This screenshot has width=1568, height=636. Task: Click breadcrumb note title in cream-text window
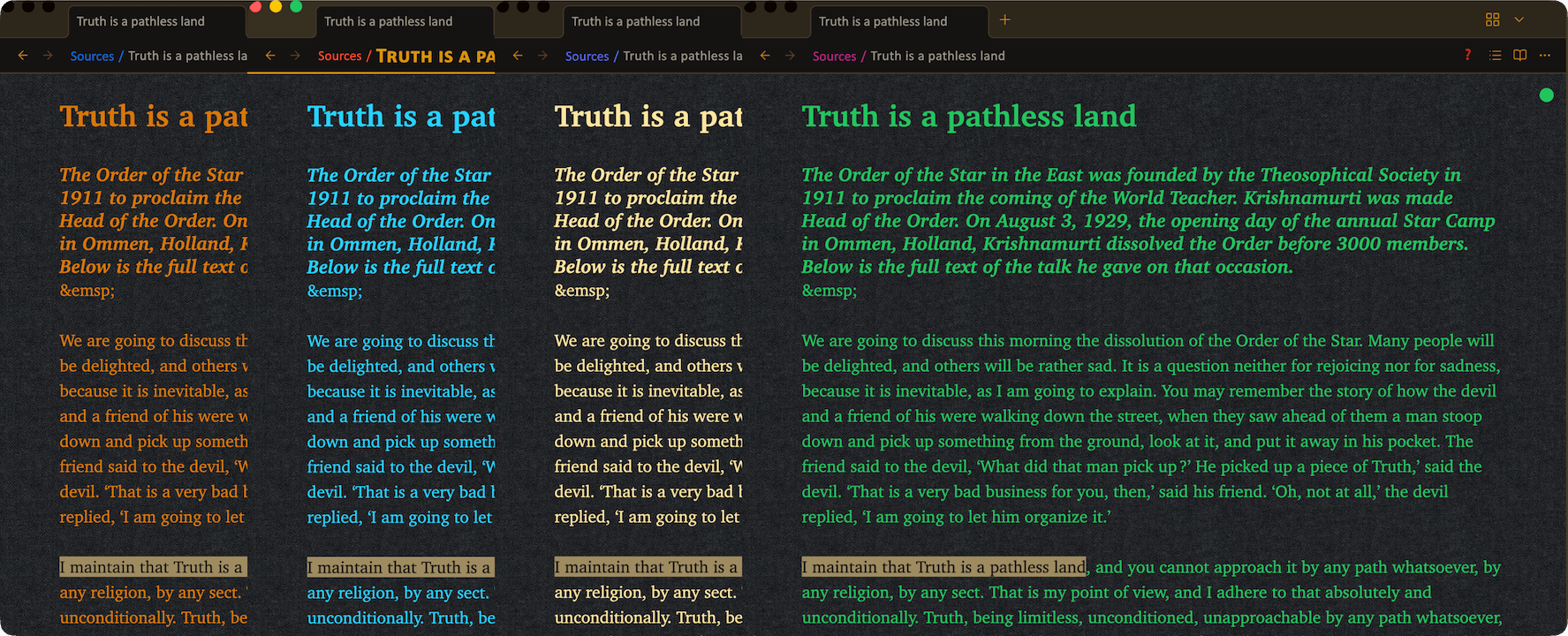pos(682,56)
